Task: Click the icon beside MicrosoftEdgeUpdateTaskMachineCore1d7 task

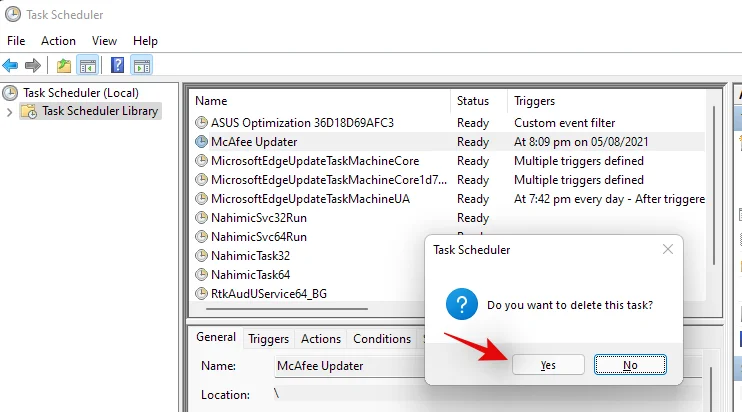Action: [202, 179]
